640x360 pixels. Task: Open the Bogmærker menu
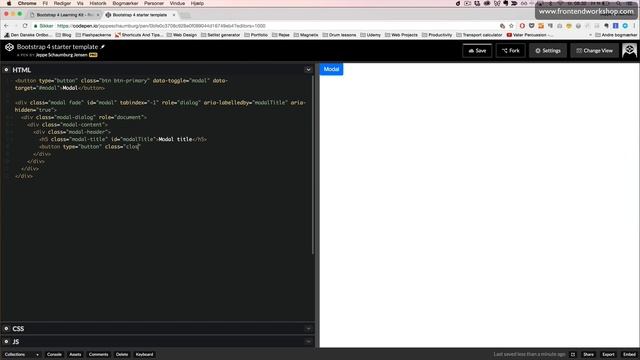tap(125, 3)
